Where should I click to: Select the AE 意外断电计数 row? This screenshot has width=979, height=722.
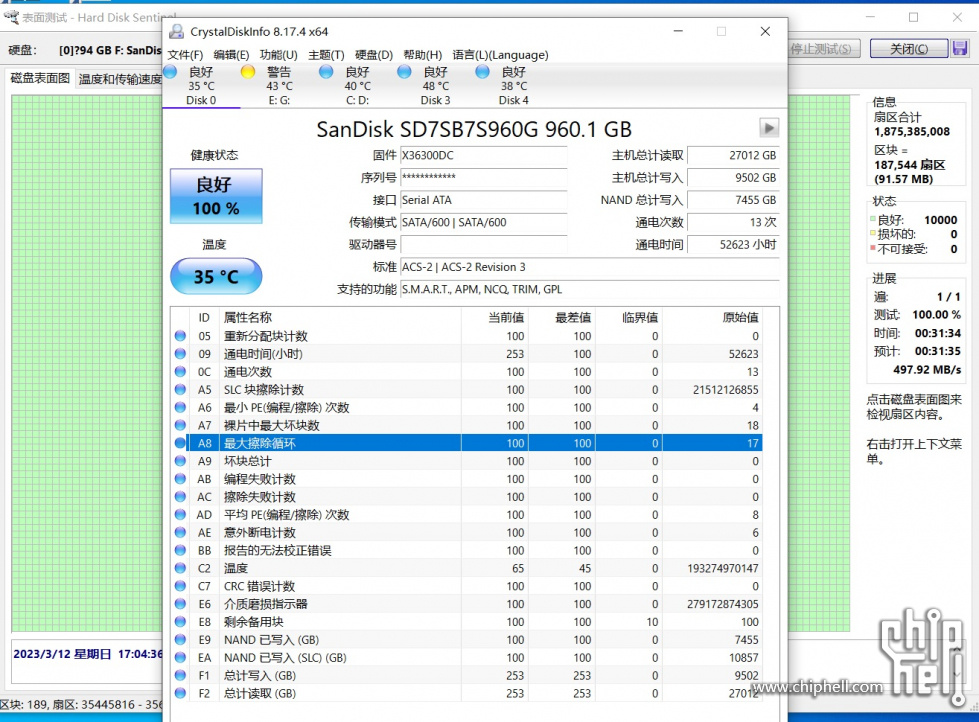click(466, 533)
